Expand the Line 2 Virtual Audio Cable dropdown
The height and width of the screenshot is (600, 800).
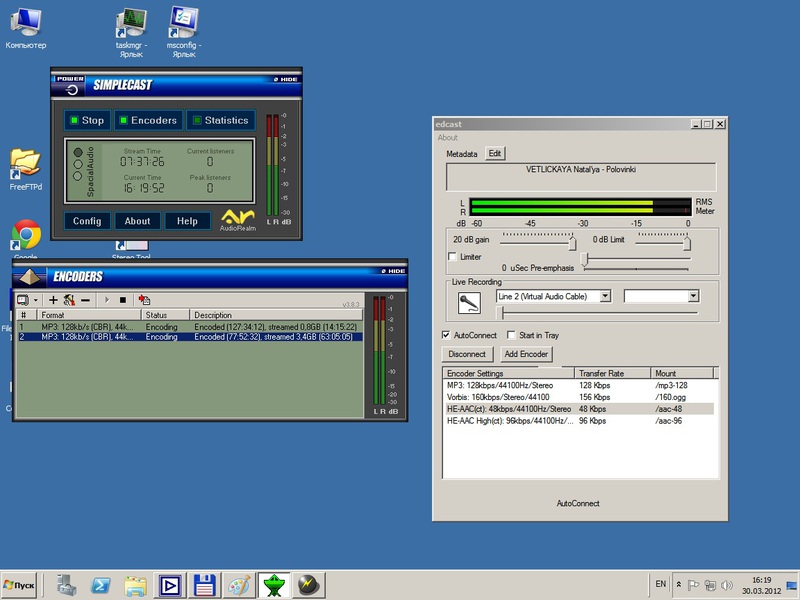click(605, 296)
